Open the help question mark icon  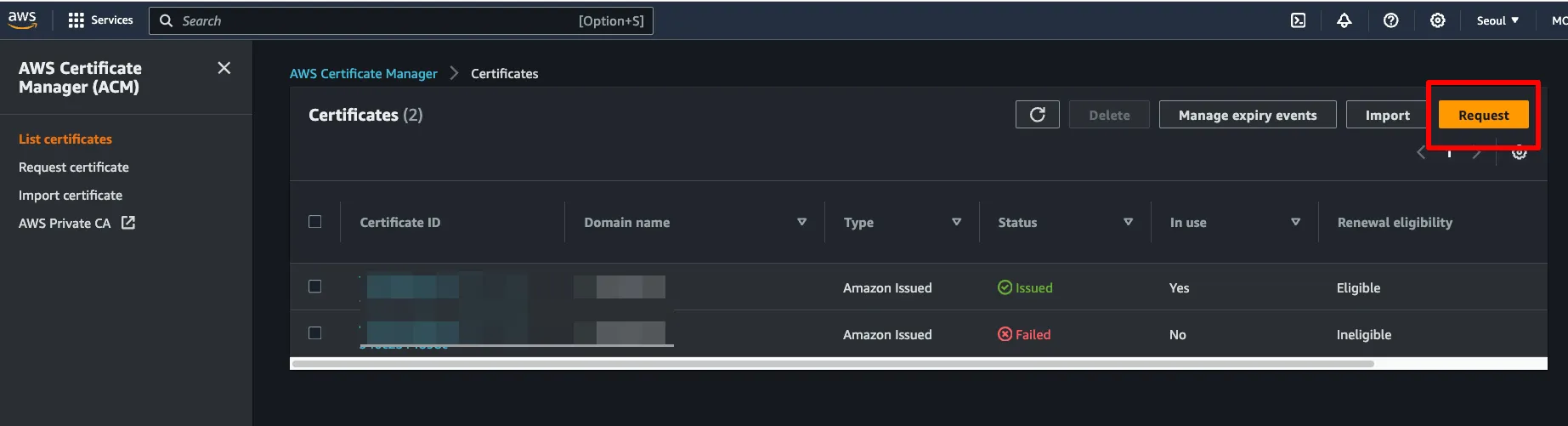[1390, 20]
